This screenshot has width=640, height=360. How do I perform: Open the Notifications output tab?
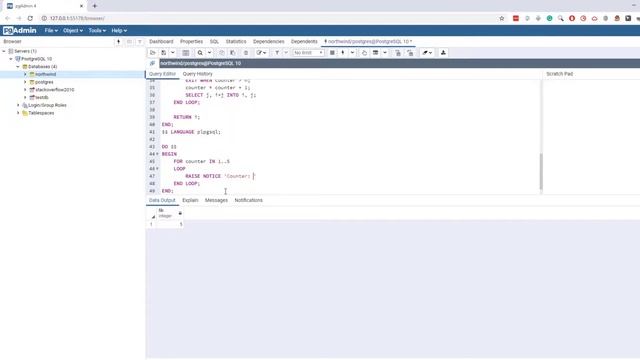click(x=249, y=200)
